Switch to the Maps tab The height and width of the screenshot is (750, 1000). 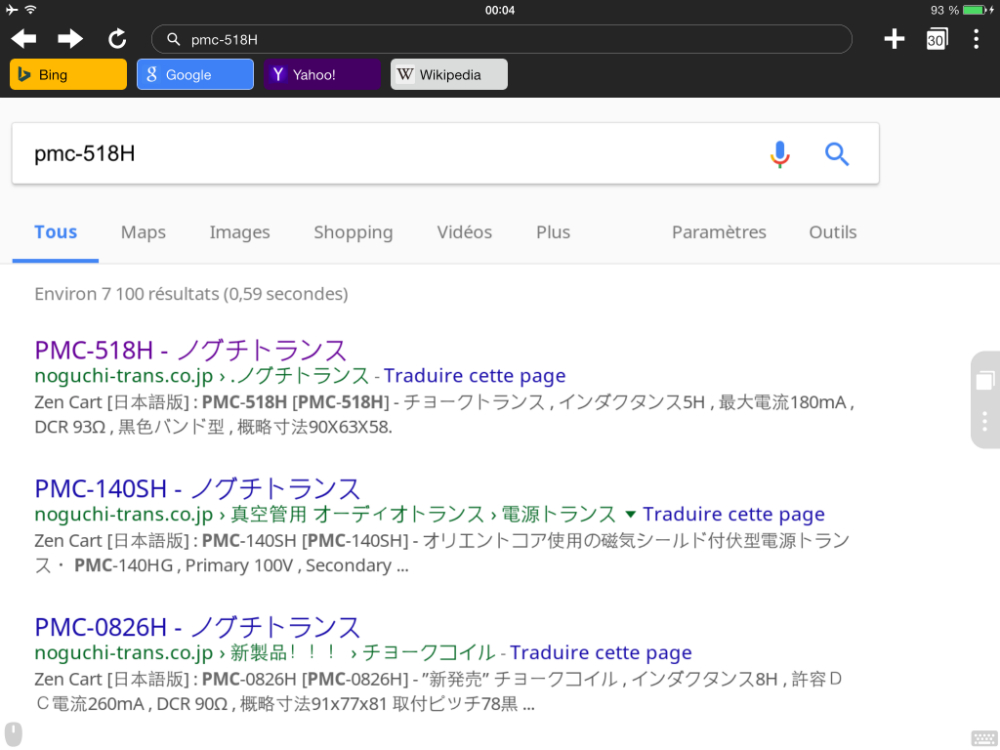click(143, 232)
